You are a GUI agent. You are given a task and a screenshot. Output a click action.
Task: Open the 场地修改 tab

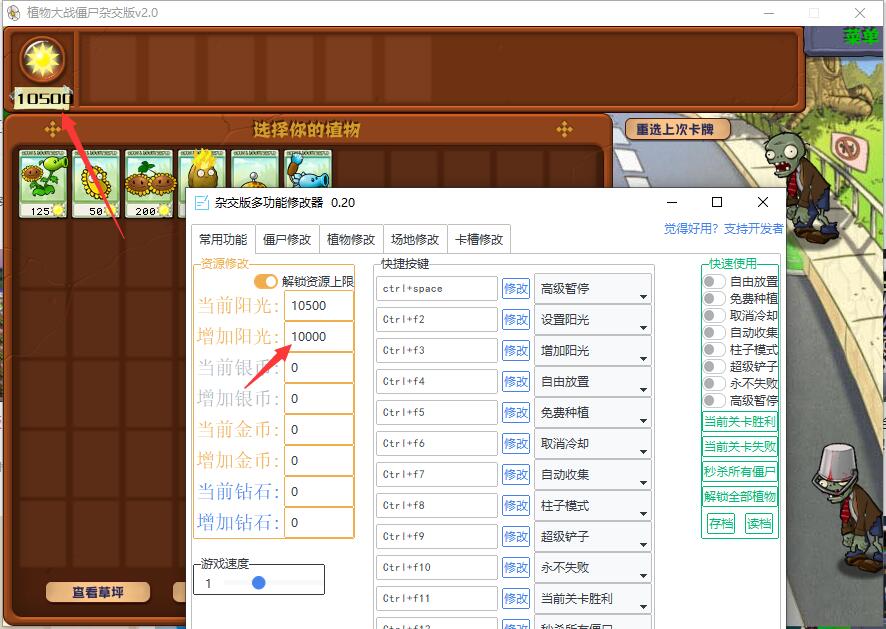415,240
